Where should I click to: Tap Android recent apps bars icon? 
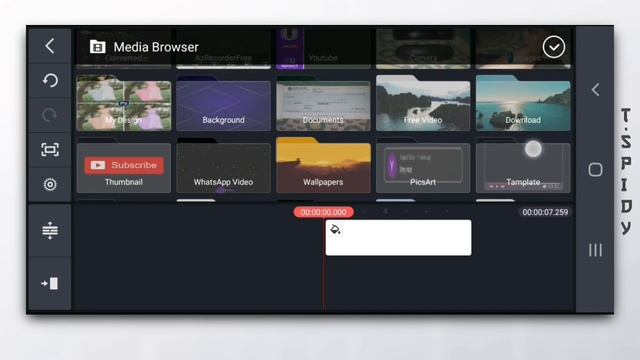[596, 250]
